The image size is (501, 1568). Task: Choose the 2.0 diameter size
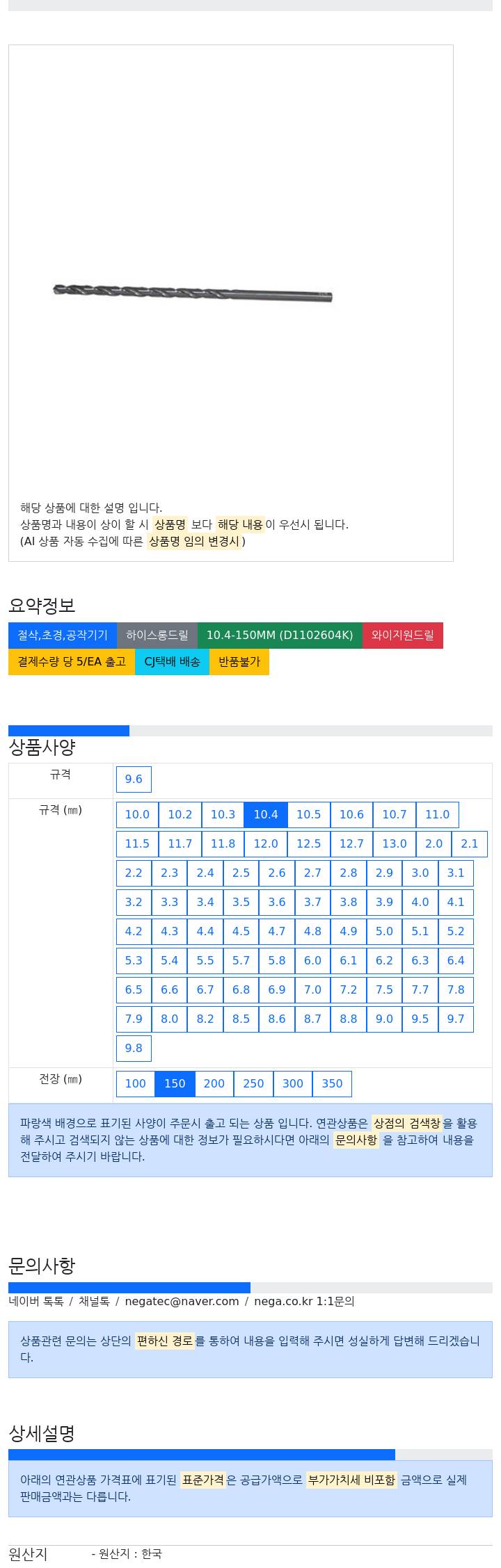coord(434,843)
